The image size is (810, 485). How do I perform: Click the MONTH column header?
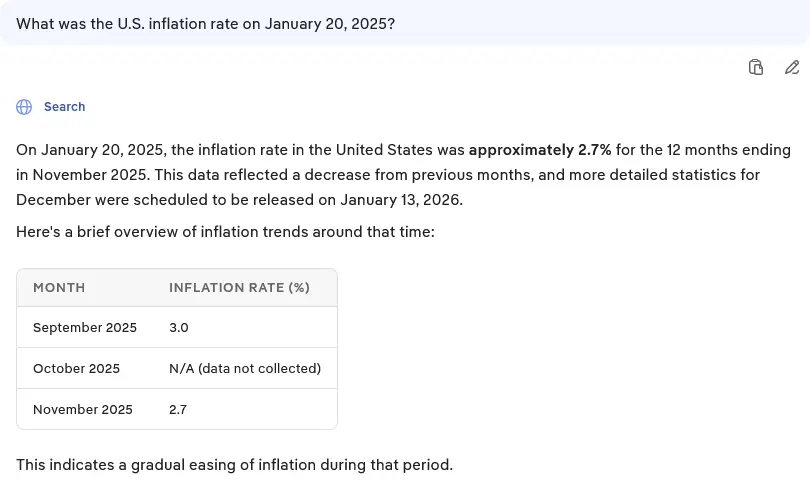(x=59, y=288)
